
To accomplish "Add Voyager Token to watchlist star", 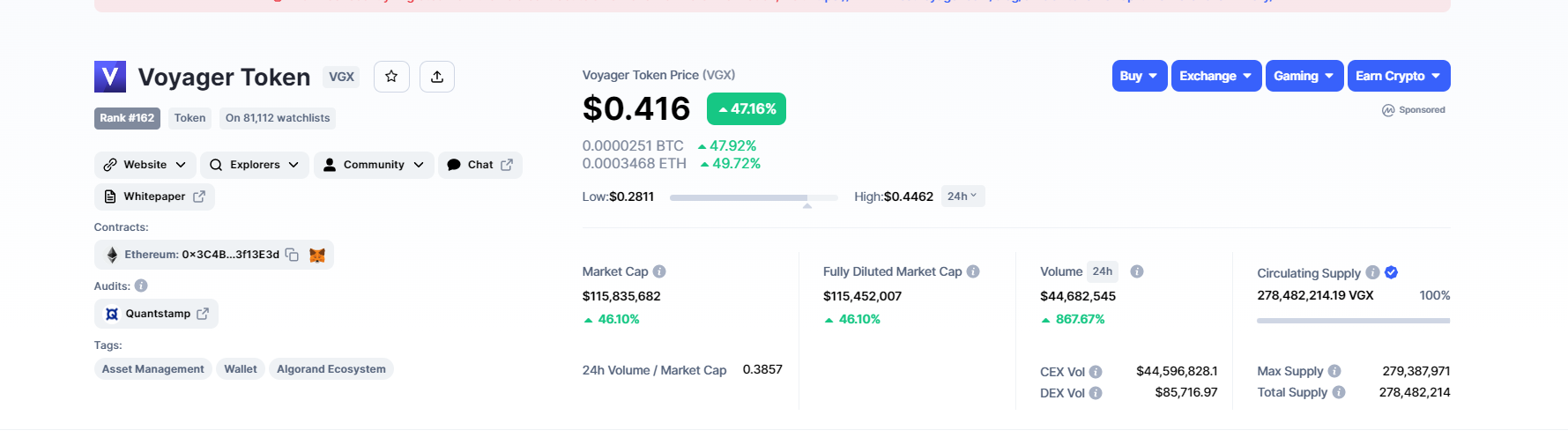I will click(391, 77).
